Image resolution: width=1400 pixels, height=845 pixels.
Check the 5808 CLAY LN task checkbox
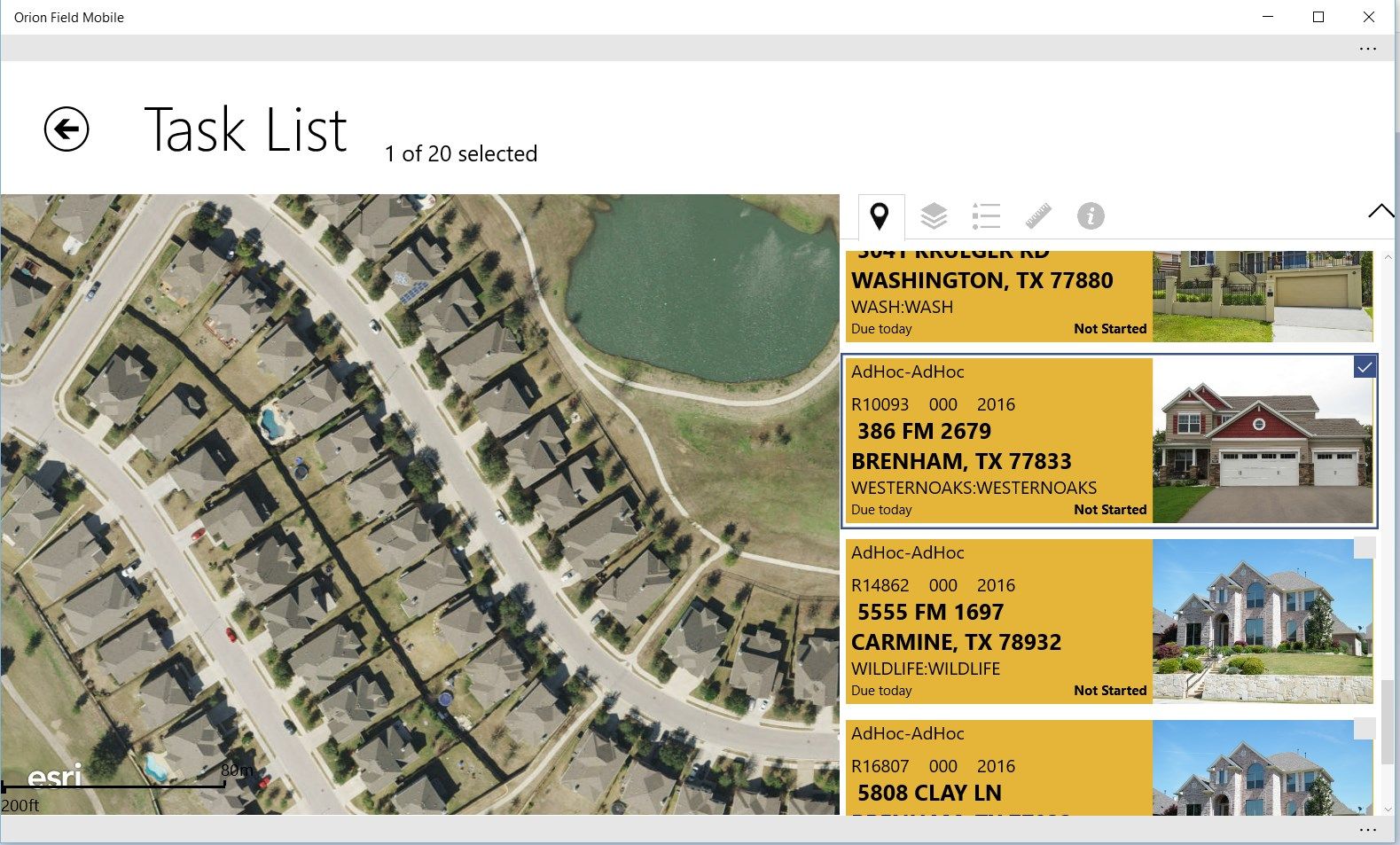[x=1365, y=729]
